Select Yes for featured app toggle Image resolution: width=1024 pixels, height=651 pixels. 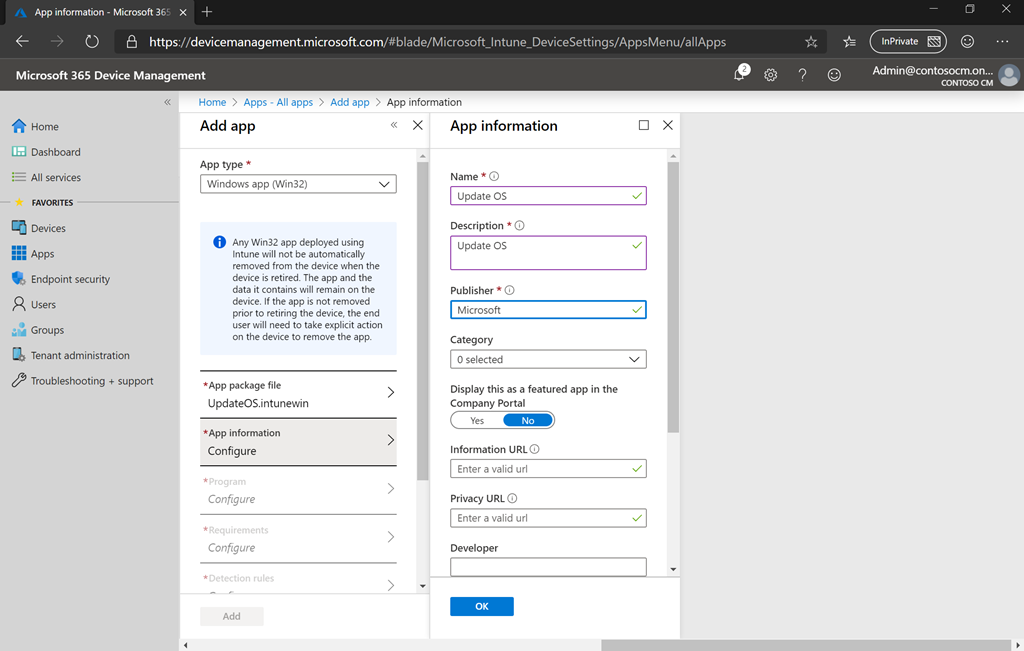[x=477, y=421]
